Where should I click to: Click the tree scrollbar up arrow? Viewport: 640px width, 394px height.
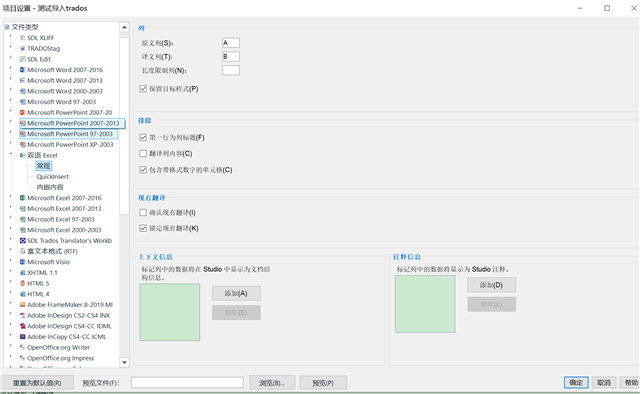pyautogui.click(x=124, y=27)
